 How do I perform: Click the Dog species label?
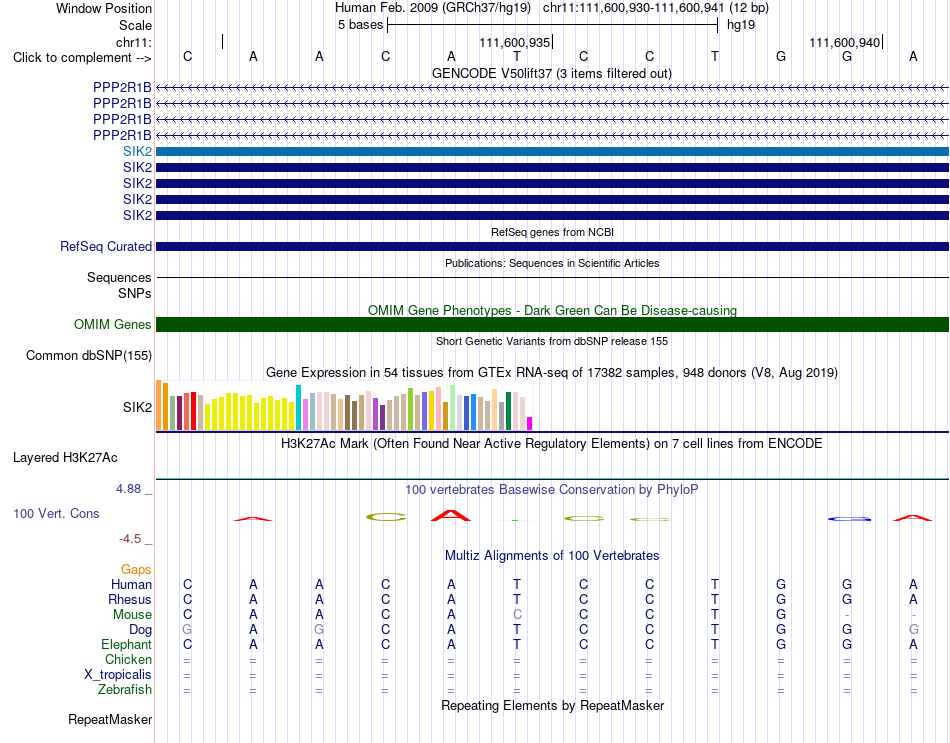(140, 630)
